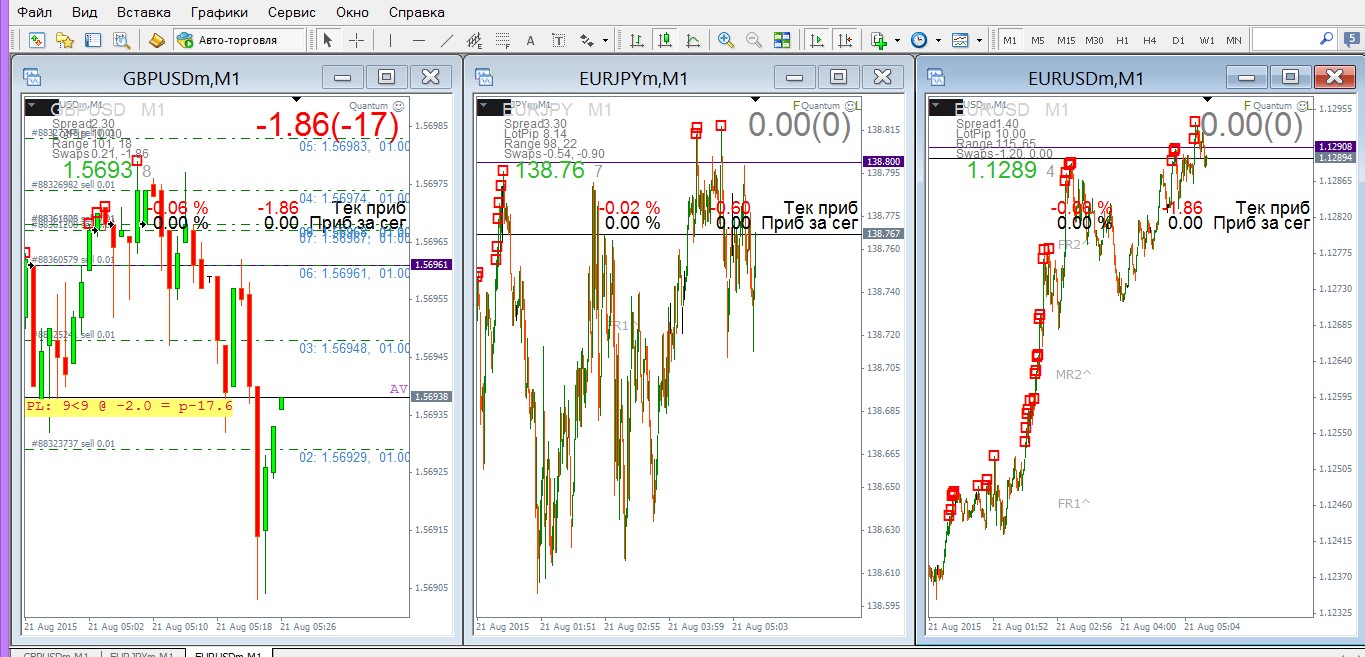Expand the arrows tool dropdown arrow
Viewport: 1365px width, 657px height.
(x=605, y=41)
